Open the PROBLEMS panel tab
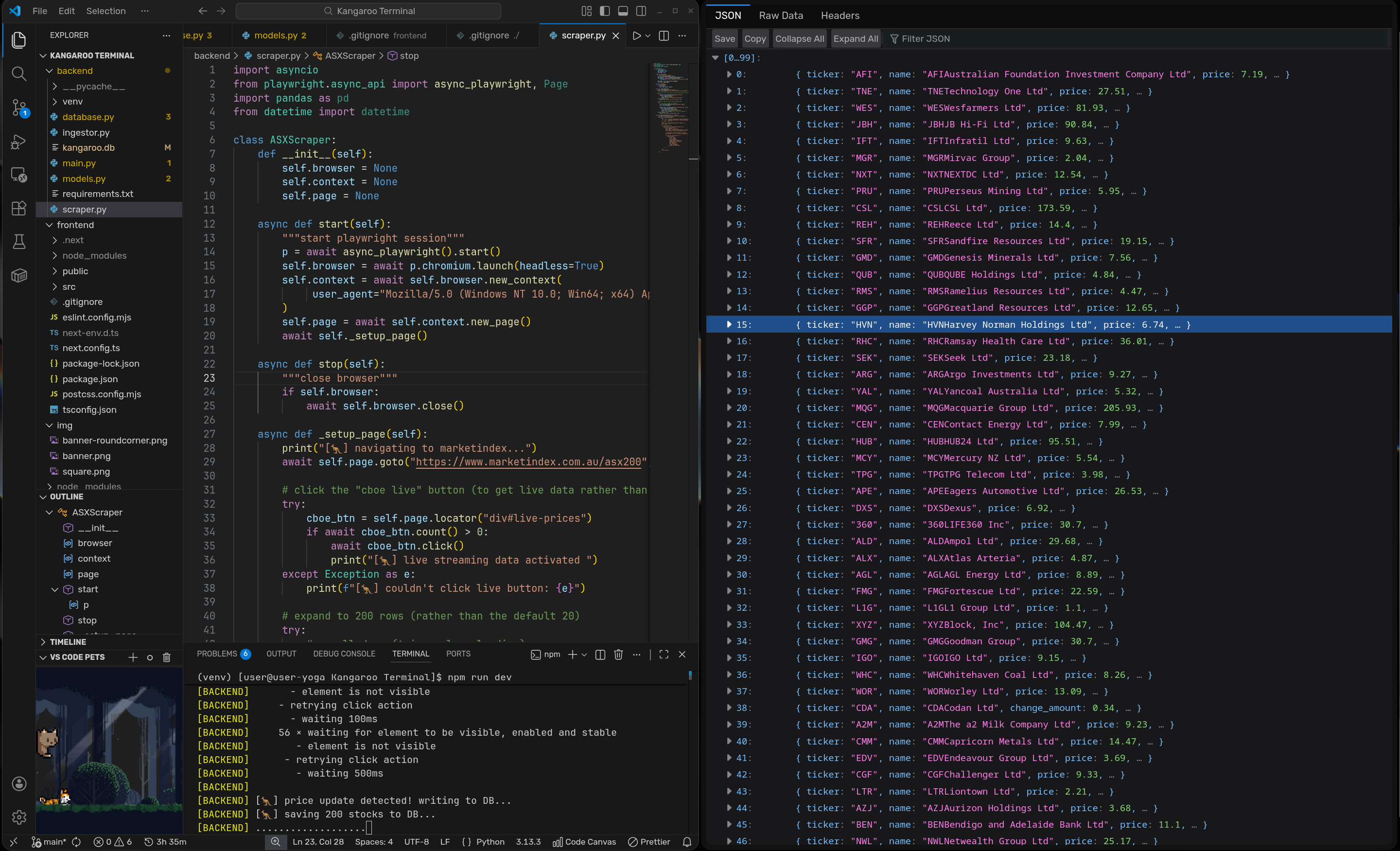Screen dimensions: 1400x851 (217, 654)
